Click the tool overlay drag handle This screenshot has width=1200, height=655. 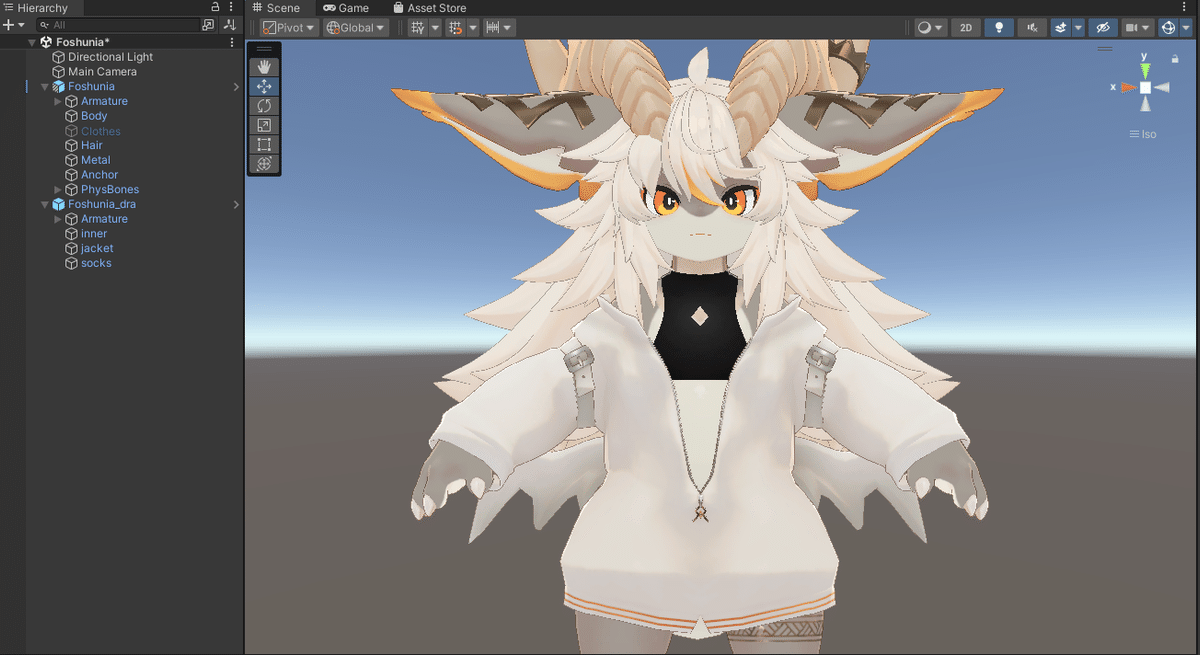[264, 48]
